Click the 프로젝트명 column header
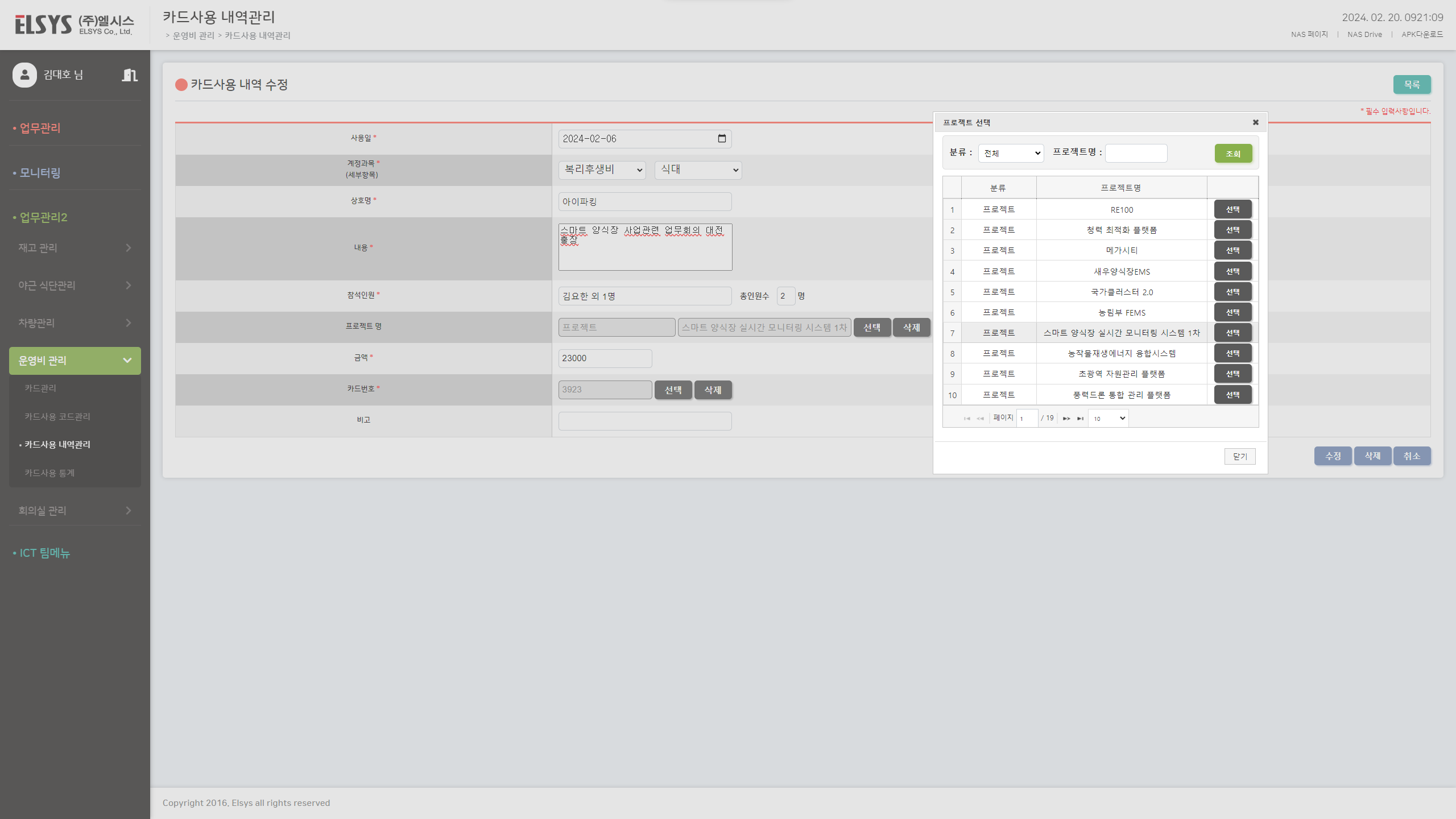This screenshot has width=1456, height=819. (x=1121, y=188)
